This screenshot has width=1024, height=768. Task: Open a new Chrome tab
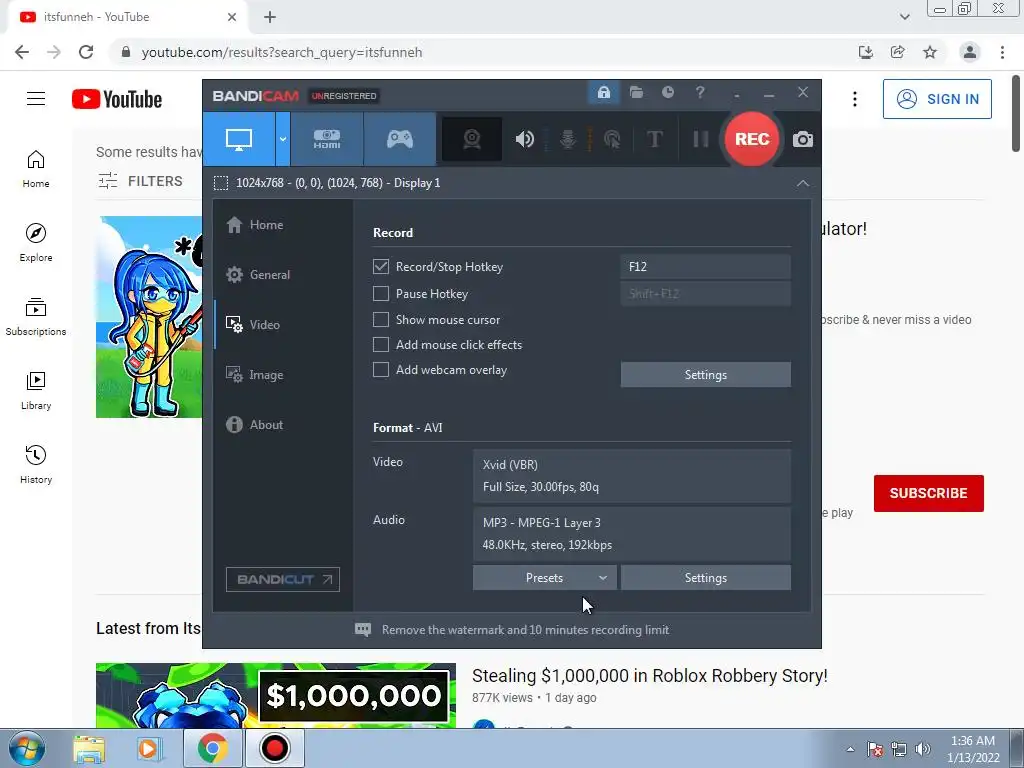(x=270, y=17)
